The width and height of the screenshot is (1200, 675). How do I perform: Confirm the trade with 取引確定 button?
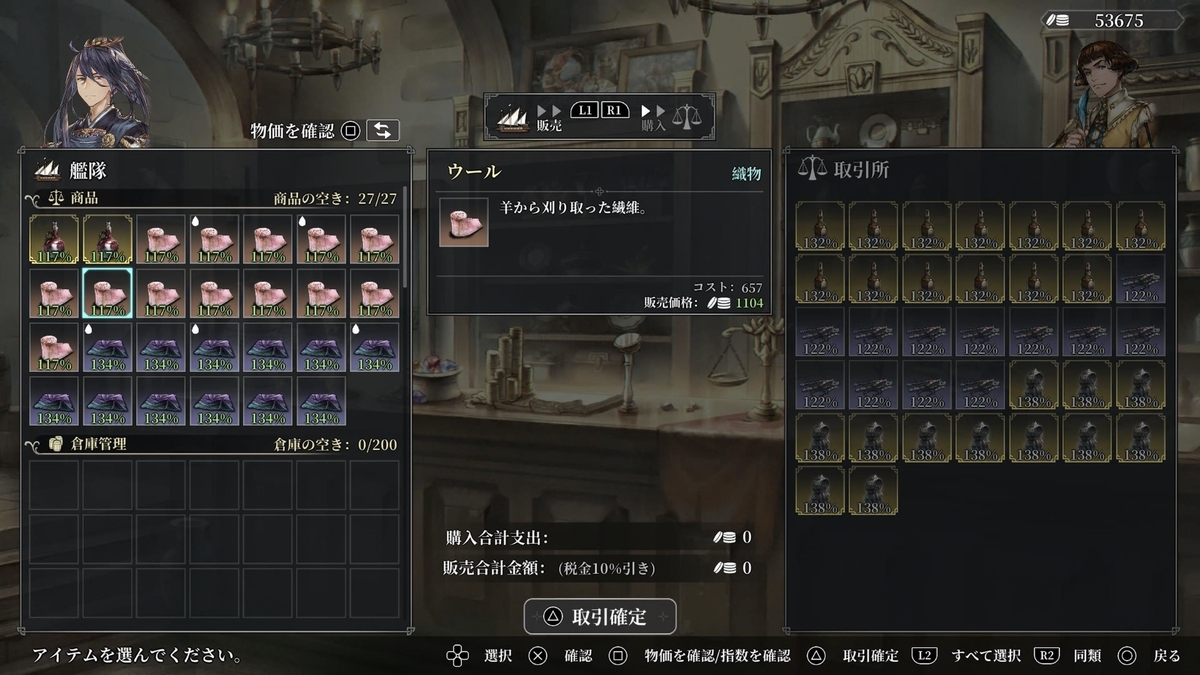pos(600,617)
